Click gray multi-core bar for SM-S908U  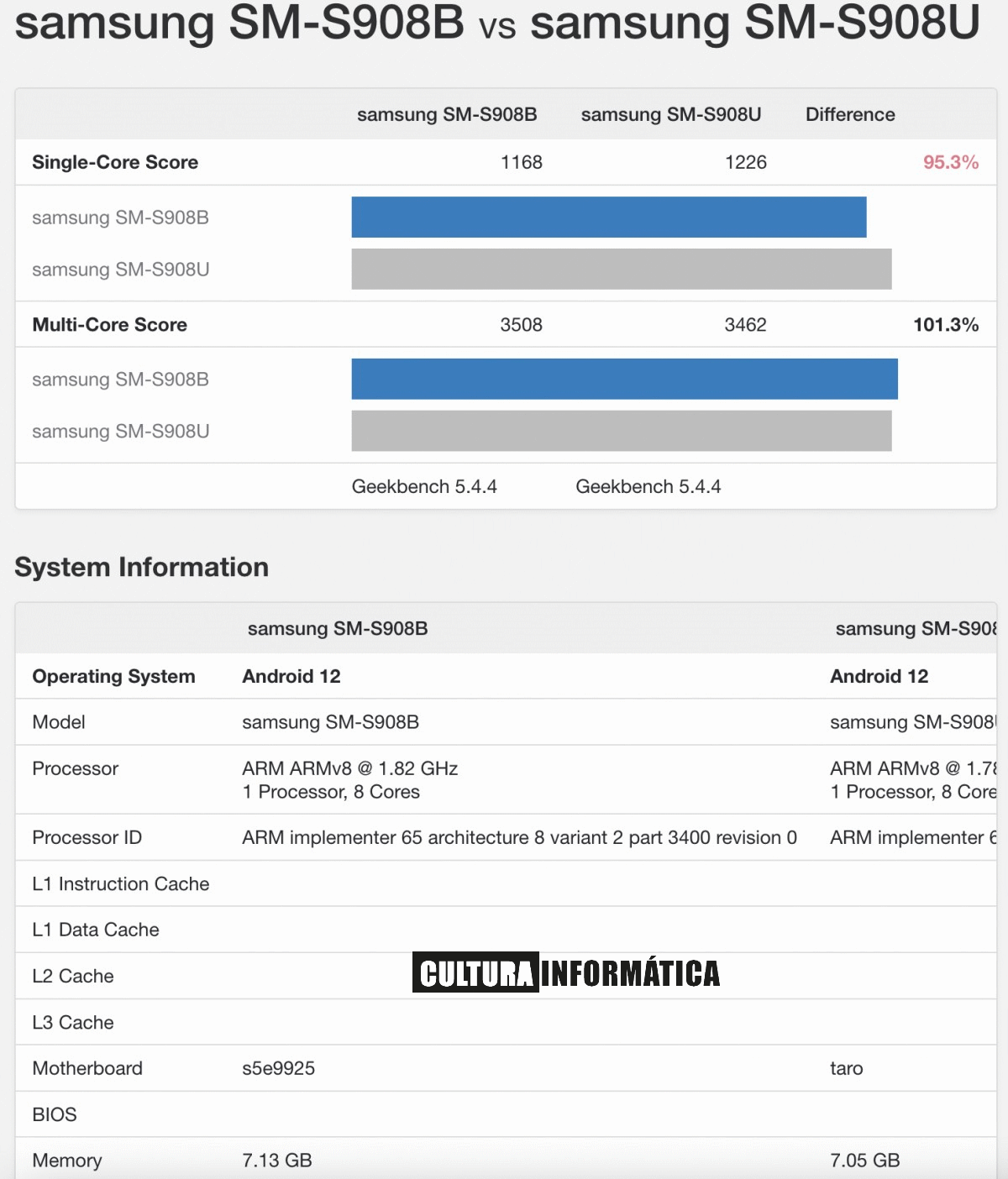[622, 431]
